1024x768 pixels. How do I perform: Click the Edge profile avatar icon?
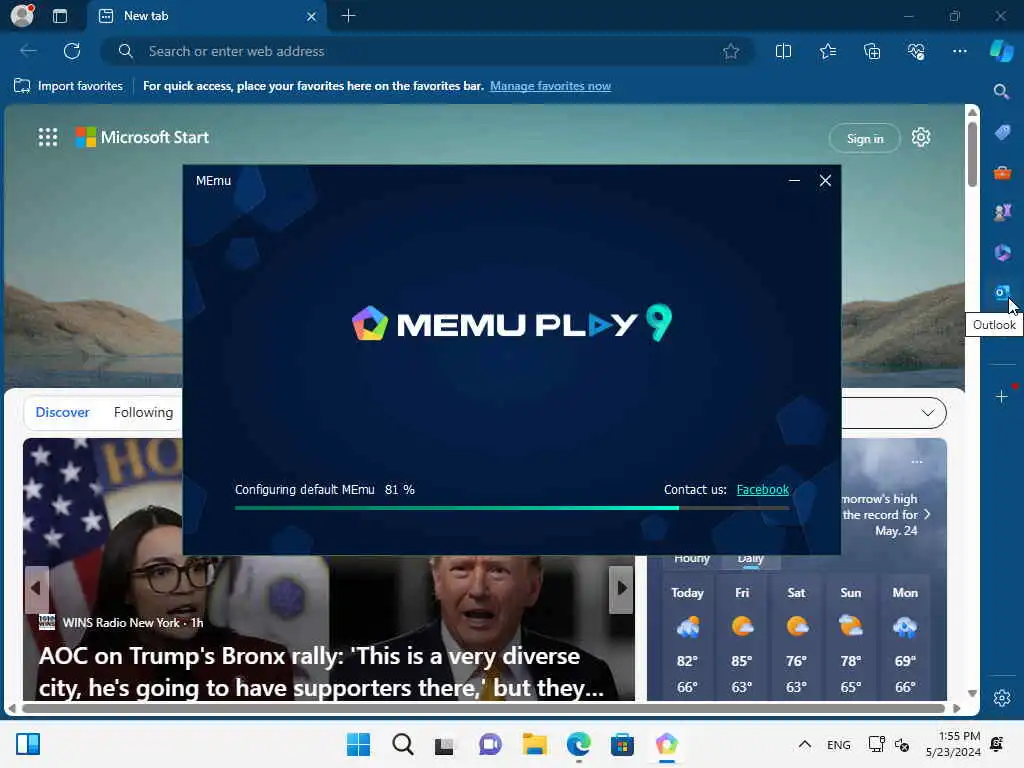tap(22, 15)
